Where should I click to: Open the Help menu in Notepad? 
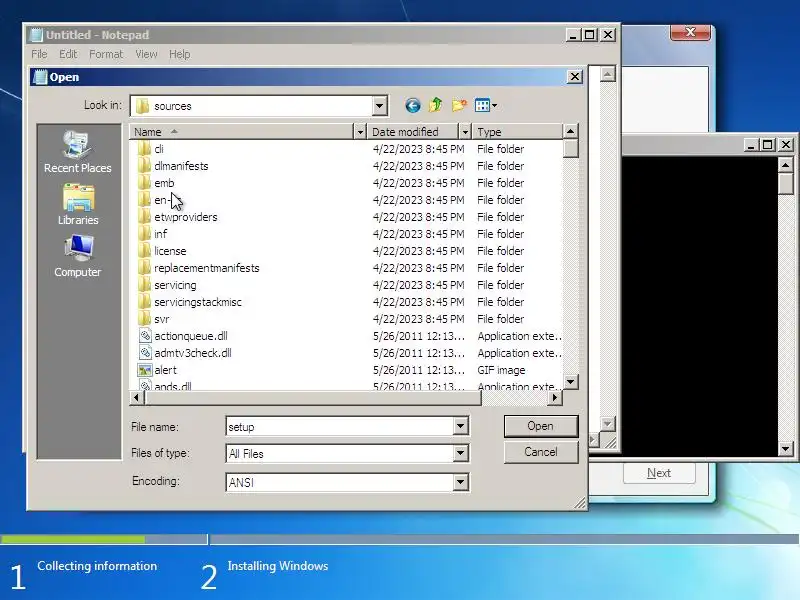180,54
